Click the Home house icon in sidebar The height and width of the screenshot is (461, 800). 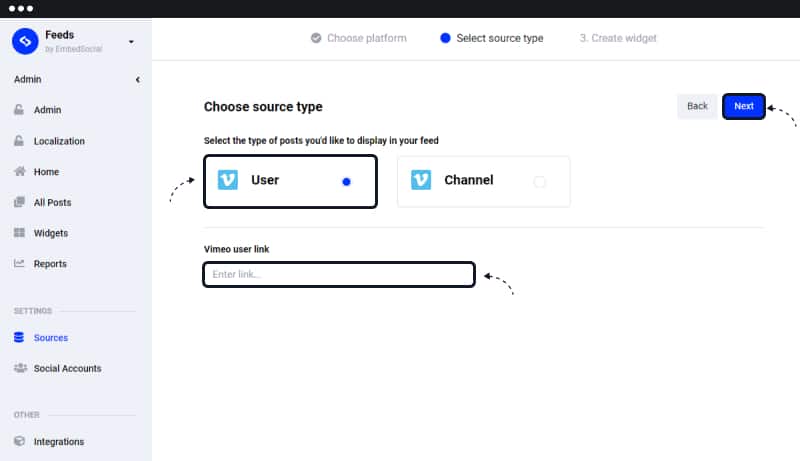point(19,171)
